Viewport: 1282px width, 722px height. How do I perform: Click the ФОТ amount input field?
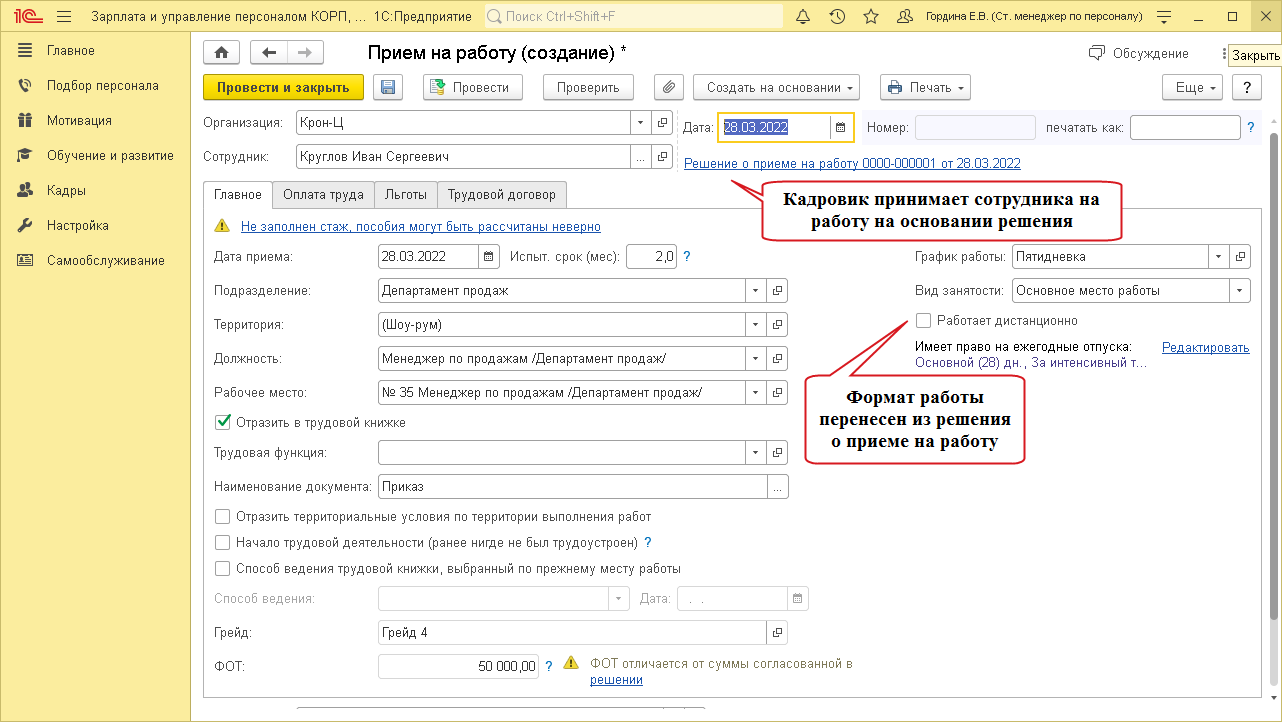(x=459, y=665)
